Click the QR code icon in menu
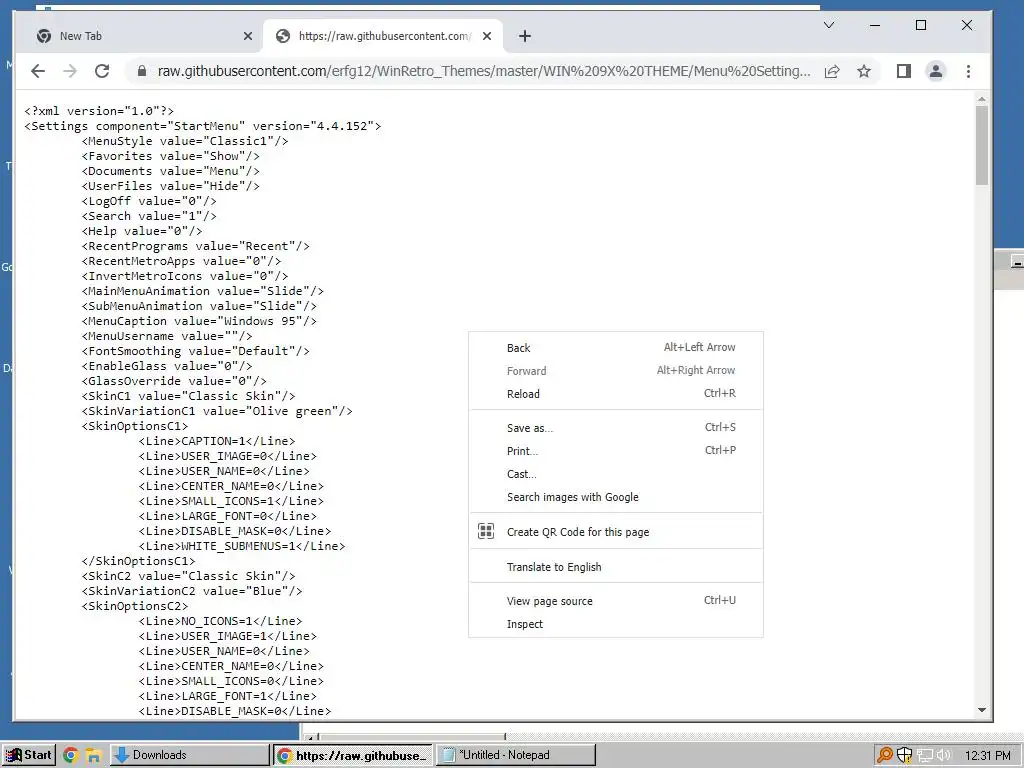Image resolution: width=1024 pixels, height=768 pixels. [486, 531]
